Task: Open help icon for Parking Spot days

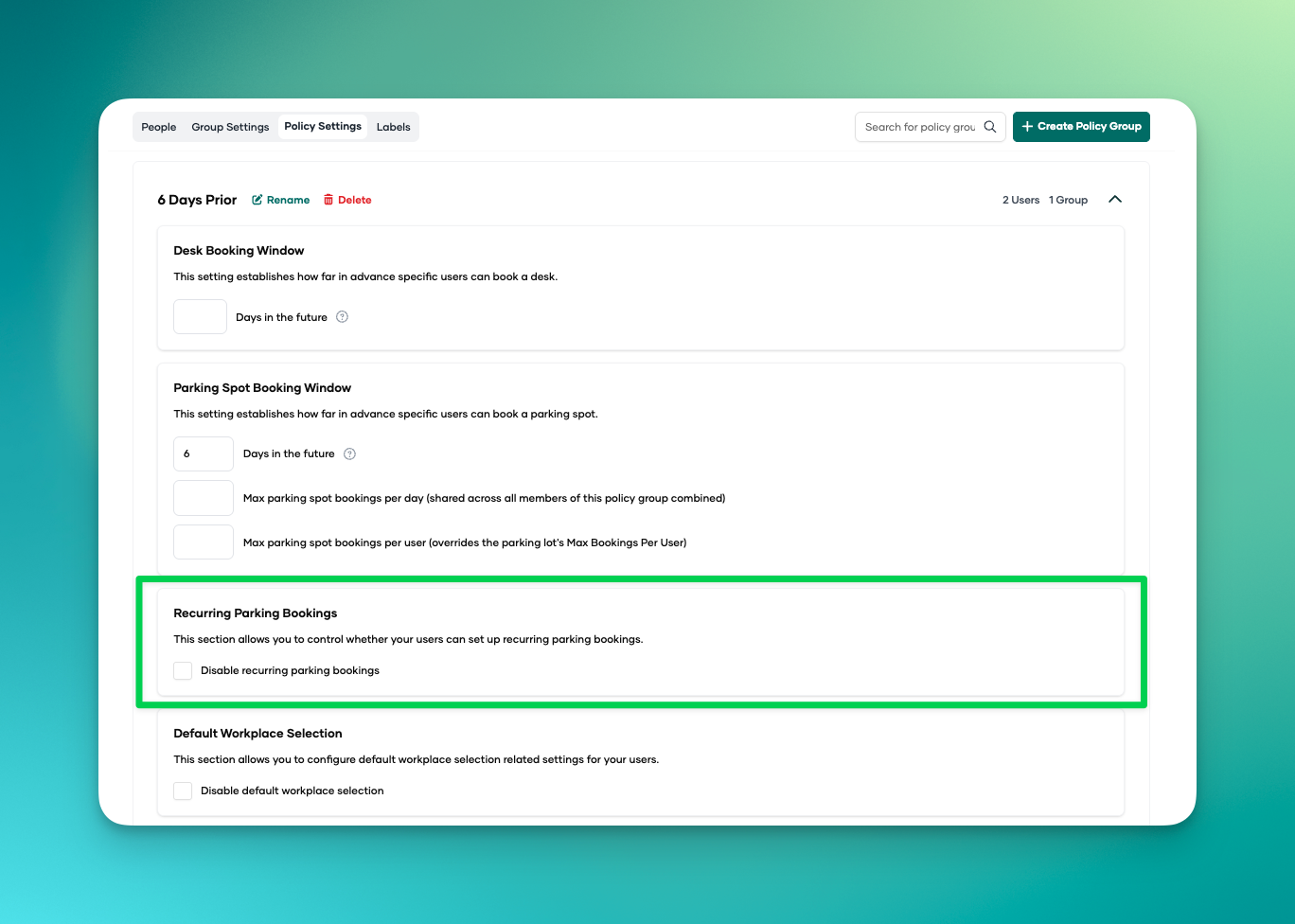Action: (349, 453)
